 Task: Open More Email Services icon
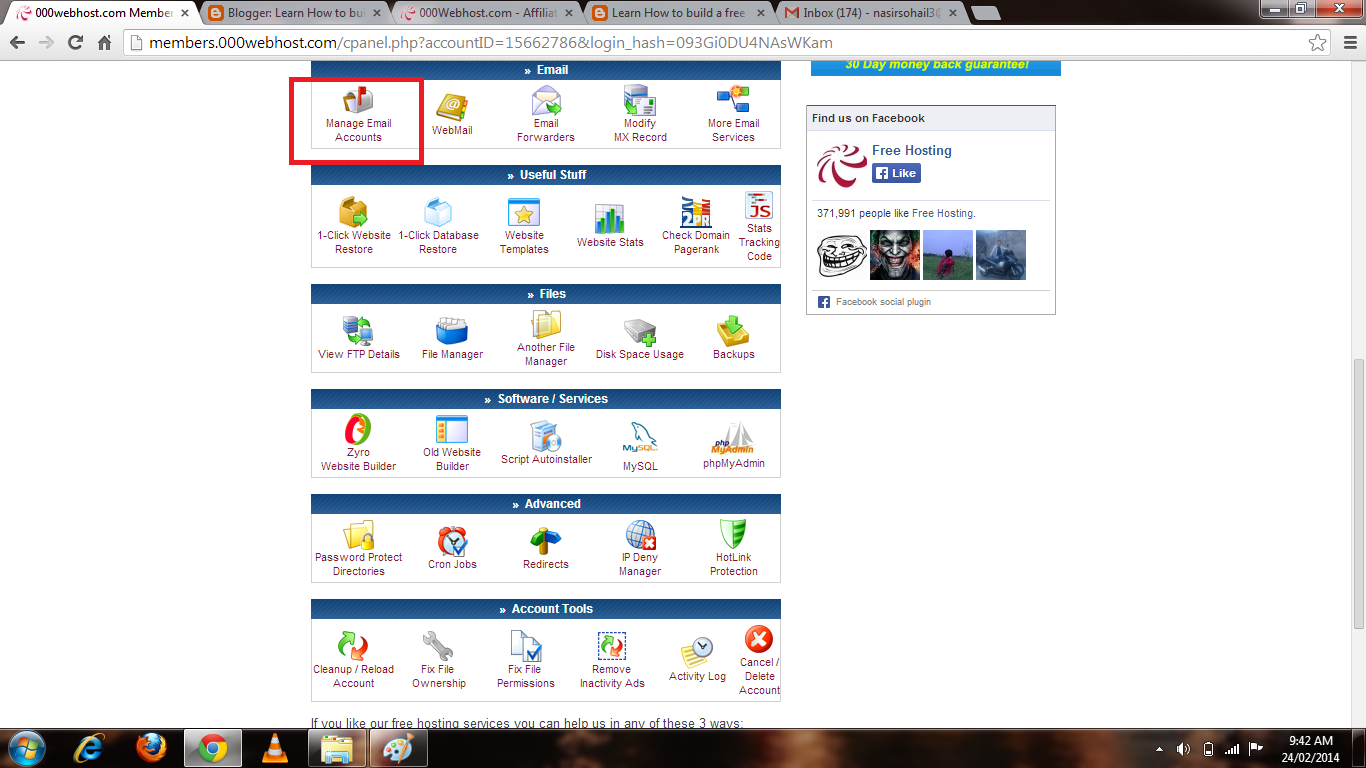pos(733,100)
